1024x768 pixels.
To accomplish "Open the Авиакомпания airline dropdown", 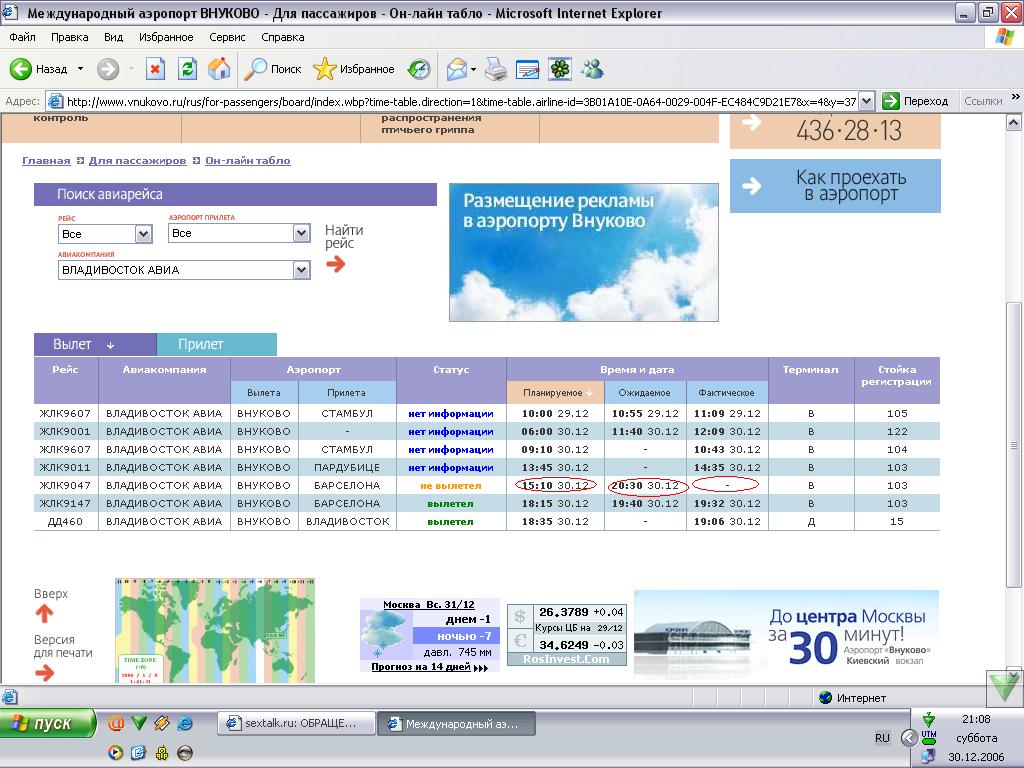I will 301,270.
